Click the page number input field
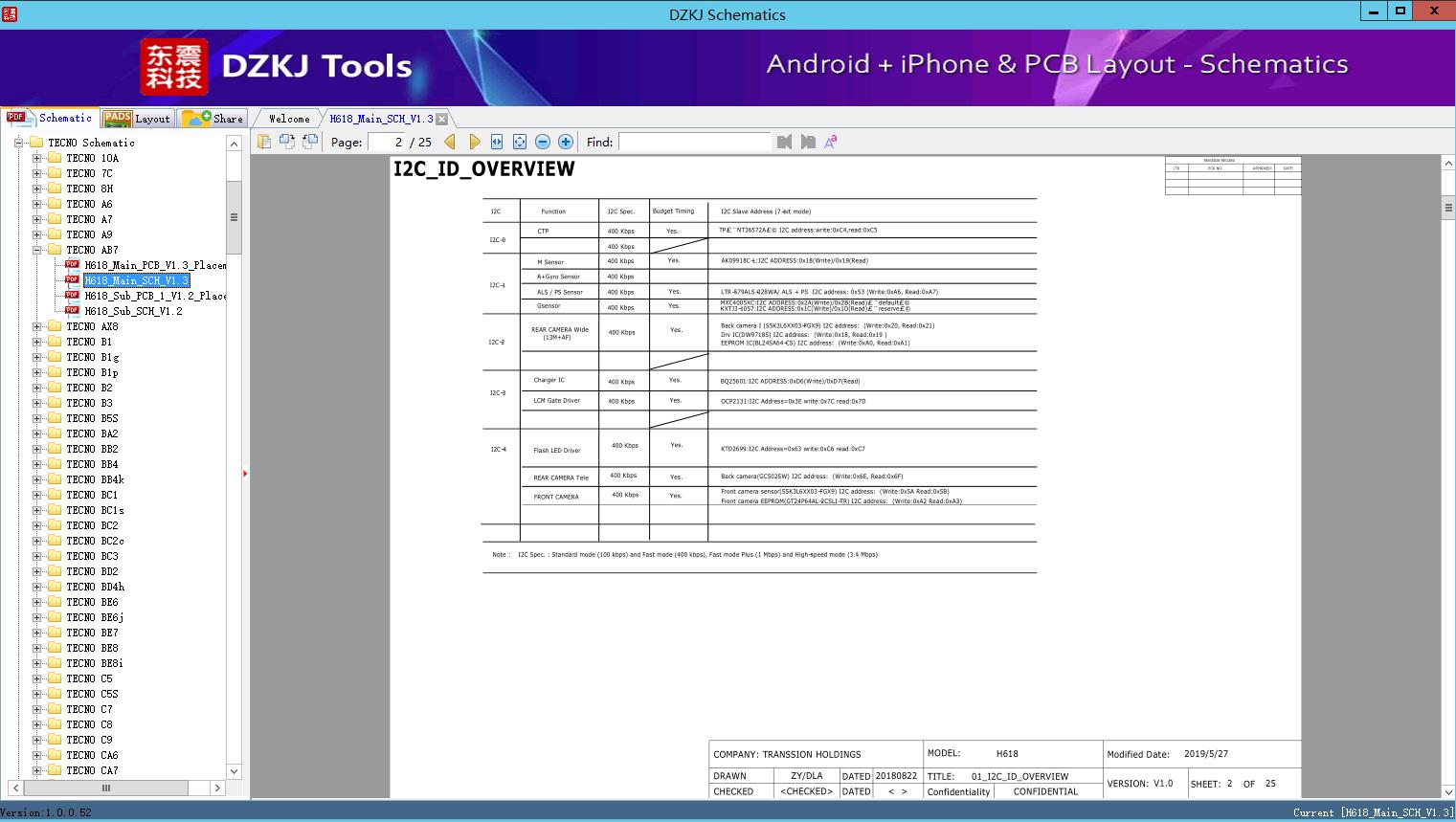 click(x=387, y=142)
